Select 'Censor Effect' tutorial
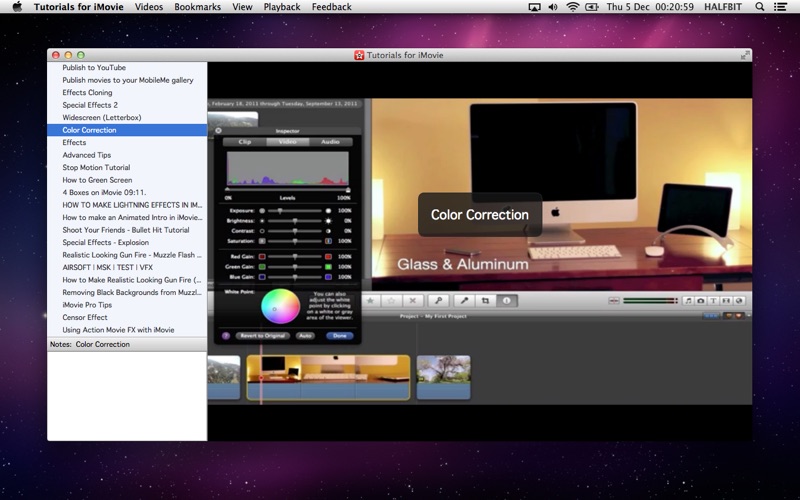The height and width of the screenshot is (500, 800). (x=85, y=317)
